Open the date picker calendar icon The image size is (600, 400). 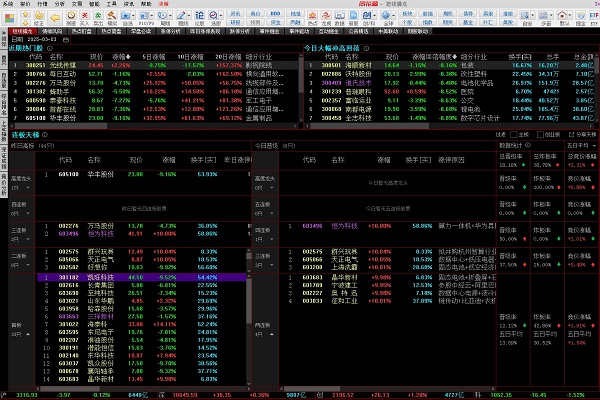click(68, 39)
